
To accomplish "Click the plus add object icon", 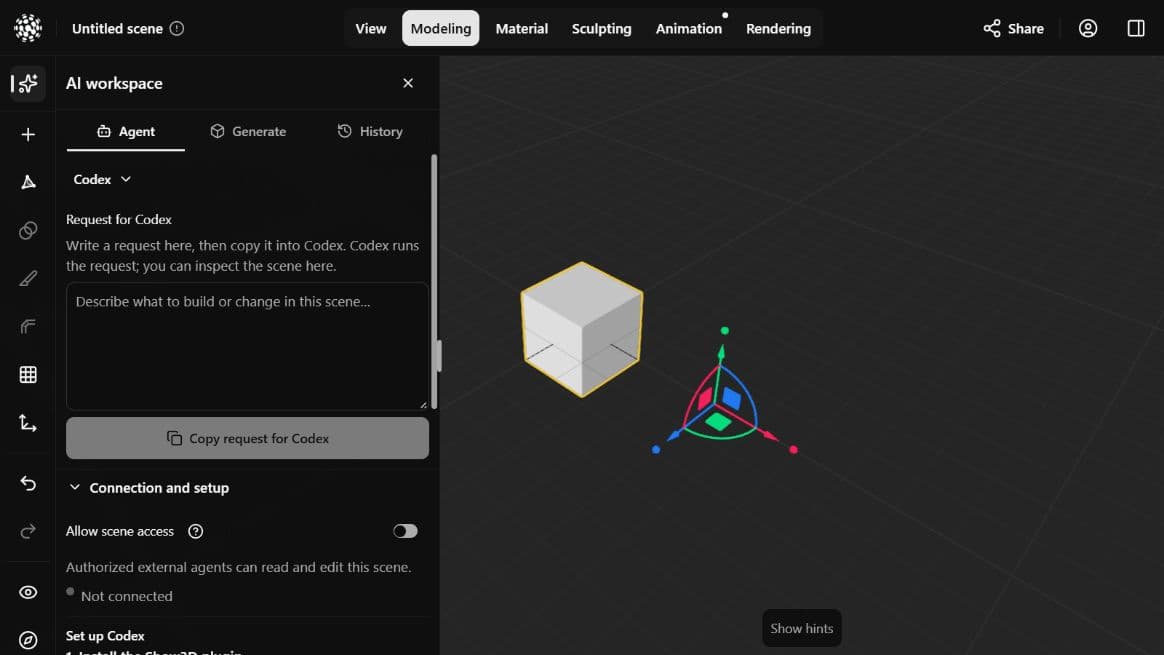I will [28, 134].
